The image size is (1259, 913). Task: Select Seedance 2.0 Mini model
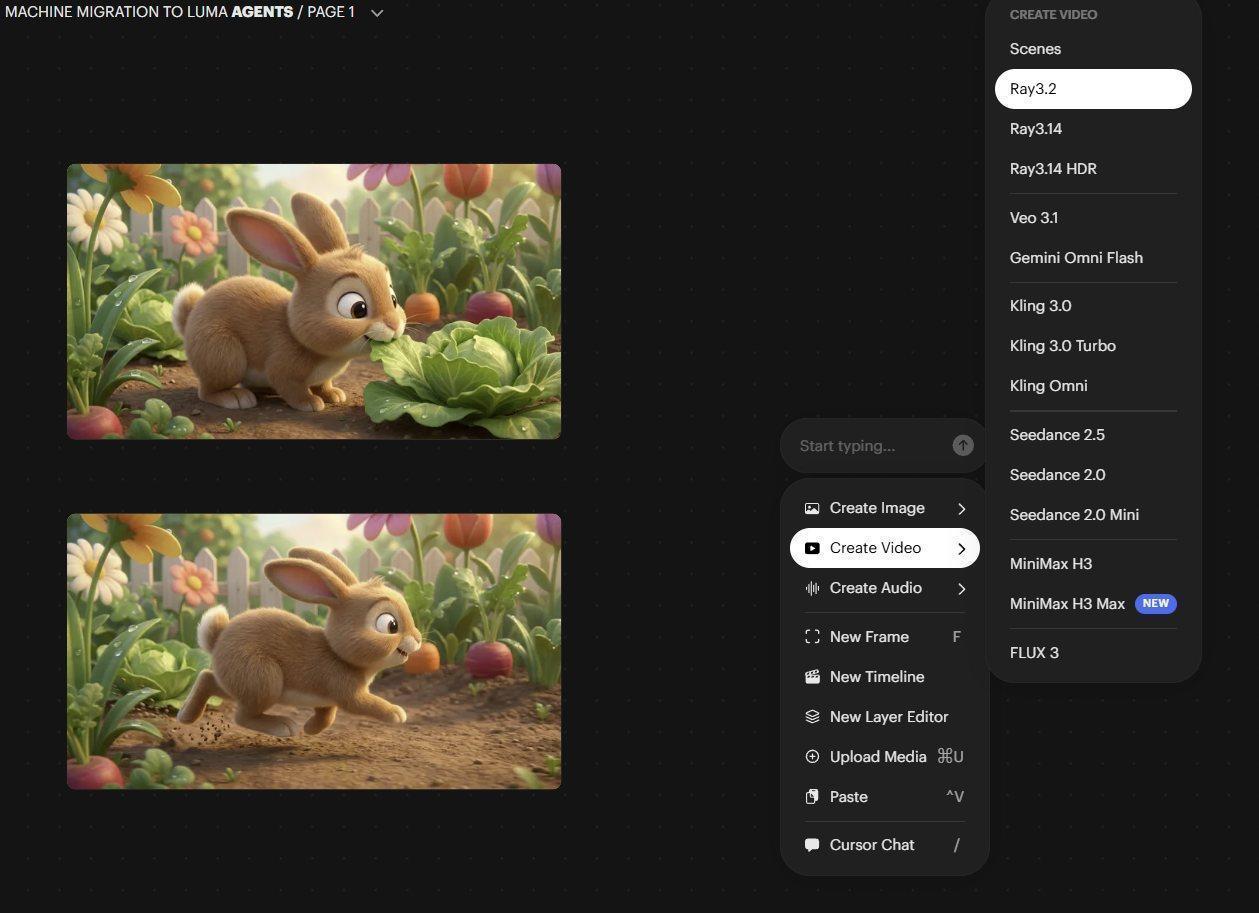click(1093, 515)
